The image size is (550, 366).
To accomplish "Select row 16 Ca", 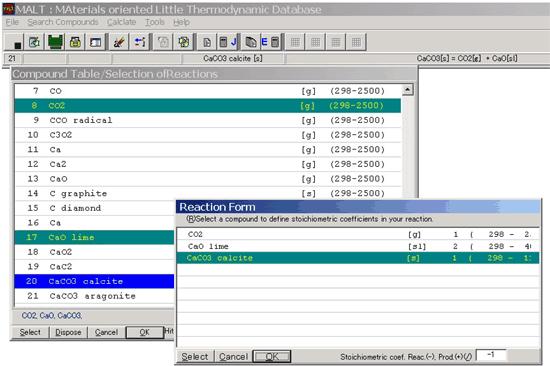I will coord(95,223).
